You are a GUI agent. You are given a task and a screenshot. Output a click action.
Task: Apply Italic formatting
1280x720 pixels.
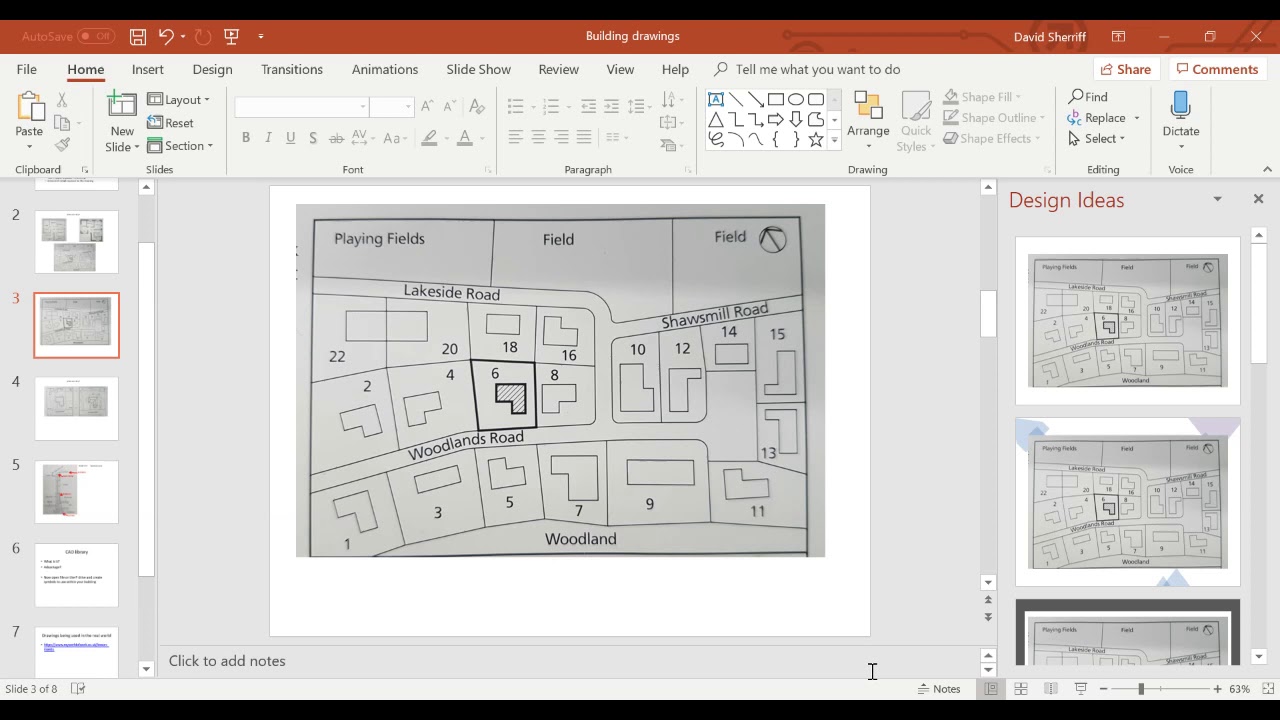(268, 138)
